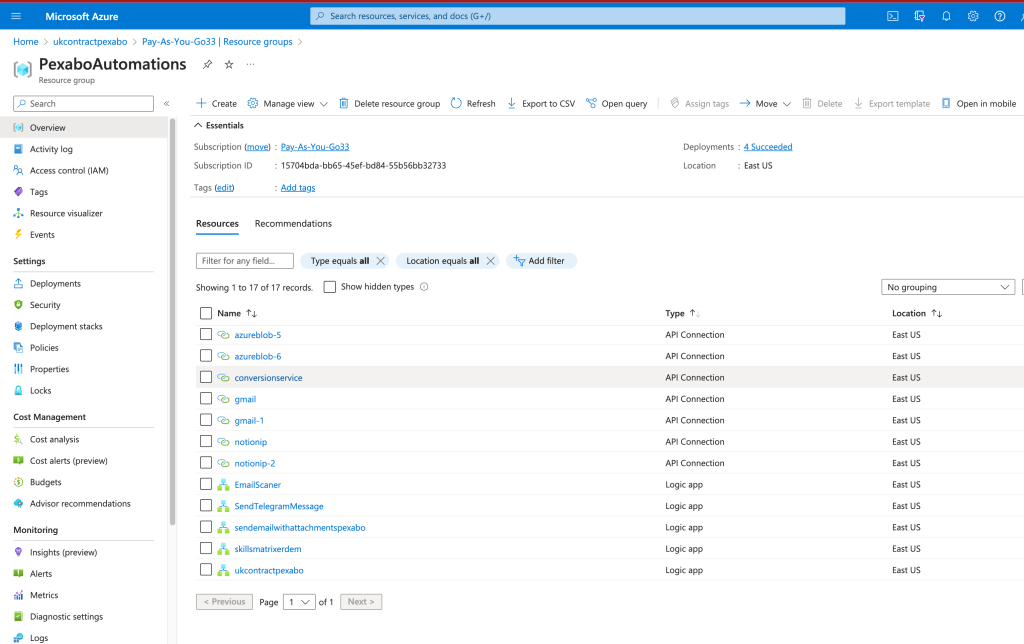Open Events in the sidebar
This screenshot has width=1024, height=644.
coord(42,235)
